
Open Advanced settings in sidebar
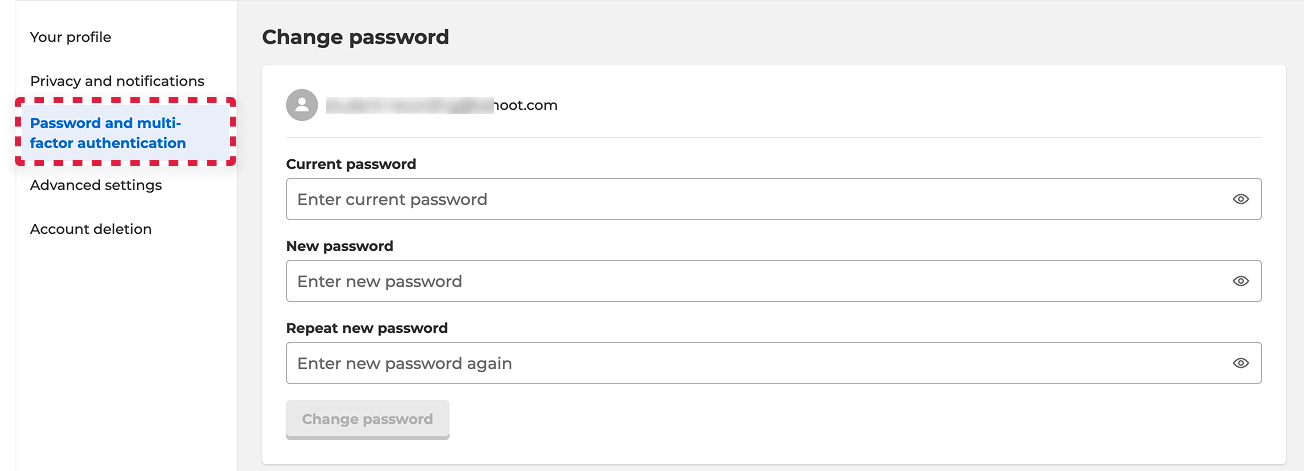(96, 185)
